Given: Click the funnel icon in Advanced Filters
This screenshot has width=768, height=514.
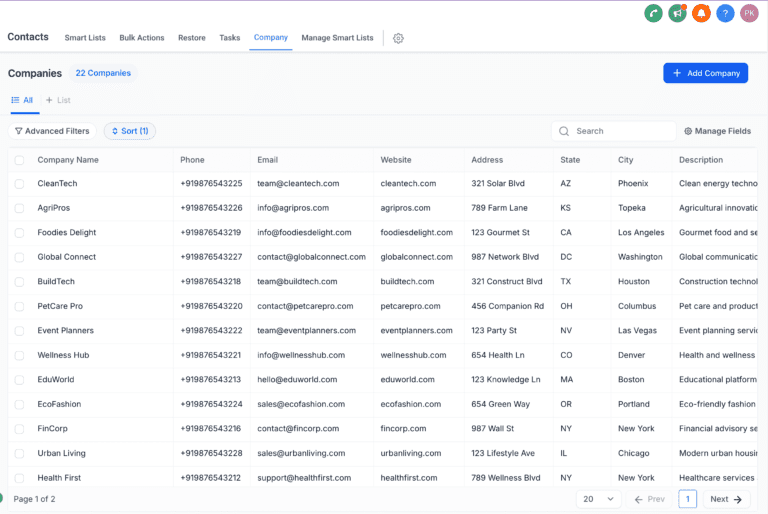Looking at the screenshot, I should click(x=19, y=131).
